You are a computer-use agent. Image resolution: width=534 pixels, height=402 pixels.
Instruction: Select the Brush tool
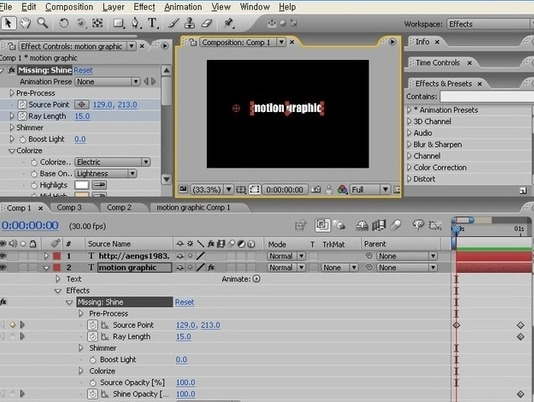[x=174, y=23]
